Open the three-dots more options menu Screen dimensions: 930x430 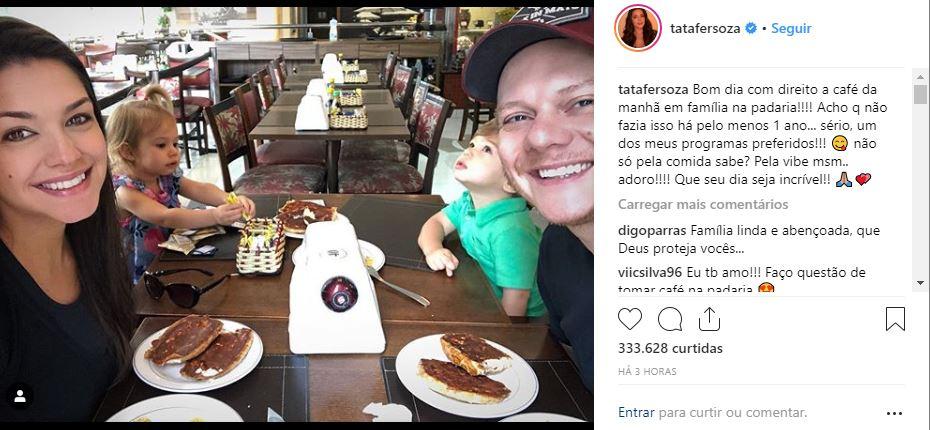tap(894, 413)
